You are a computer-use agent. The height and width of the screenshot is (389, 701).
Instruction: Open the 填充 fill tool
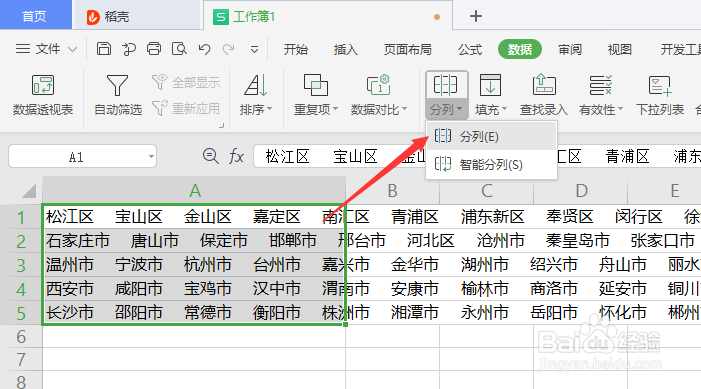coord(491,95)
